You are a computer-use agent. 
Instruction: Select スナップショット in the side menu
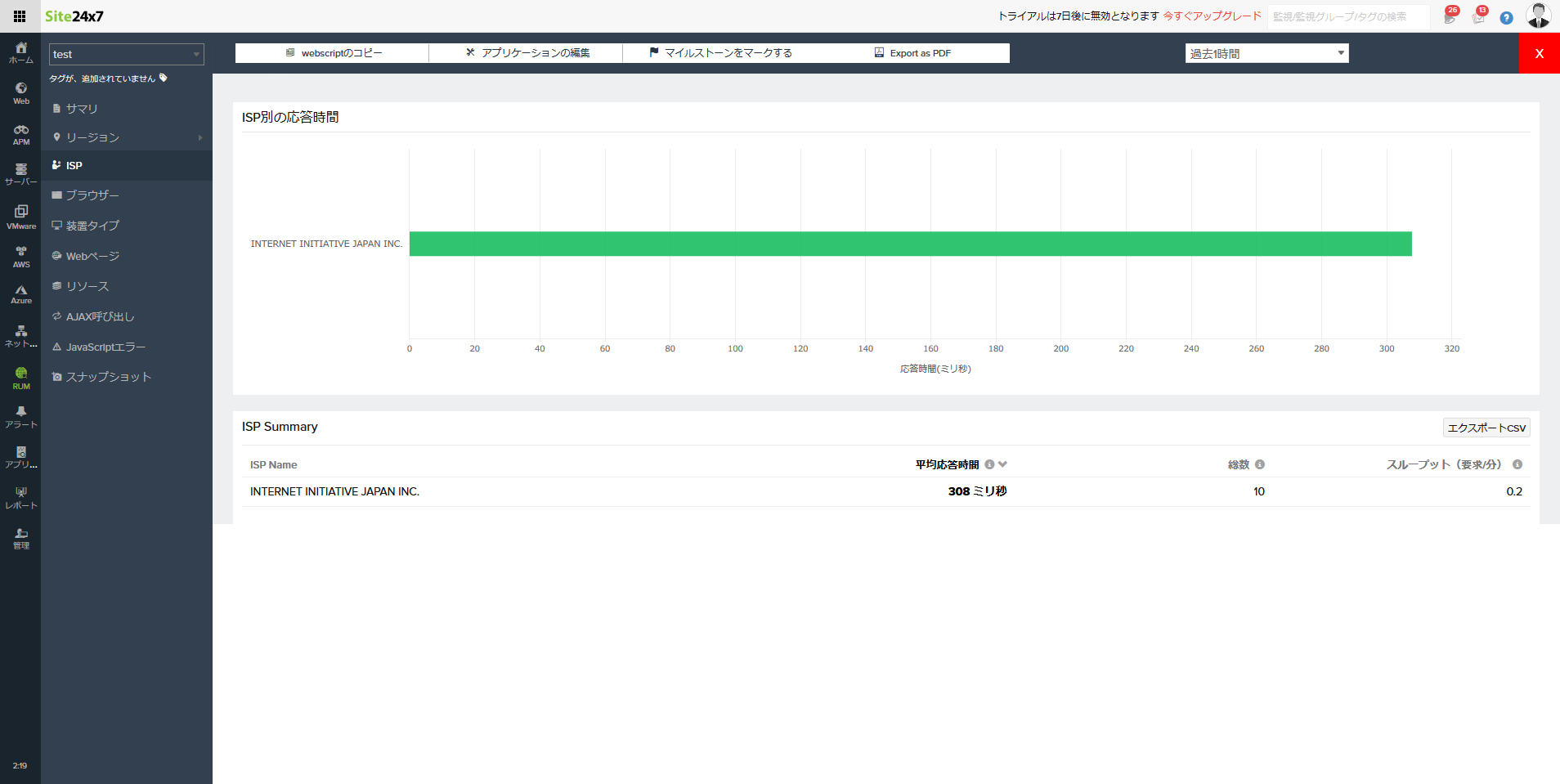coord(127,377)
